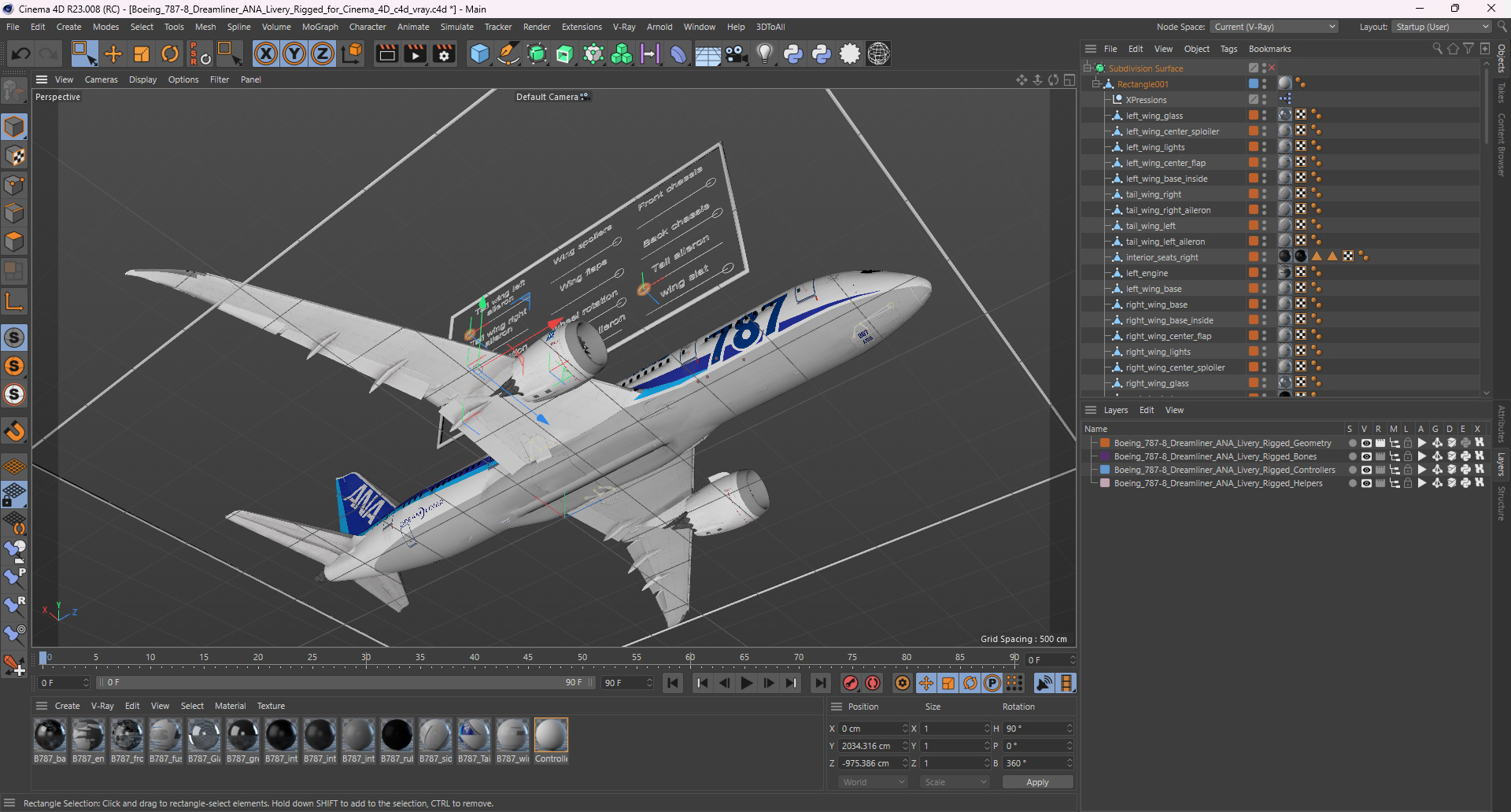Toggle the Z axis lock
This screenshot has width=1511, height=812.
(323, 54)
